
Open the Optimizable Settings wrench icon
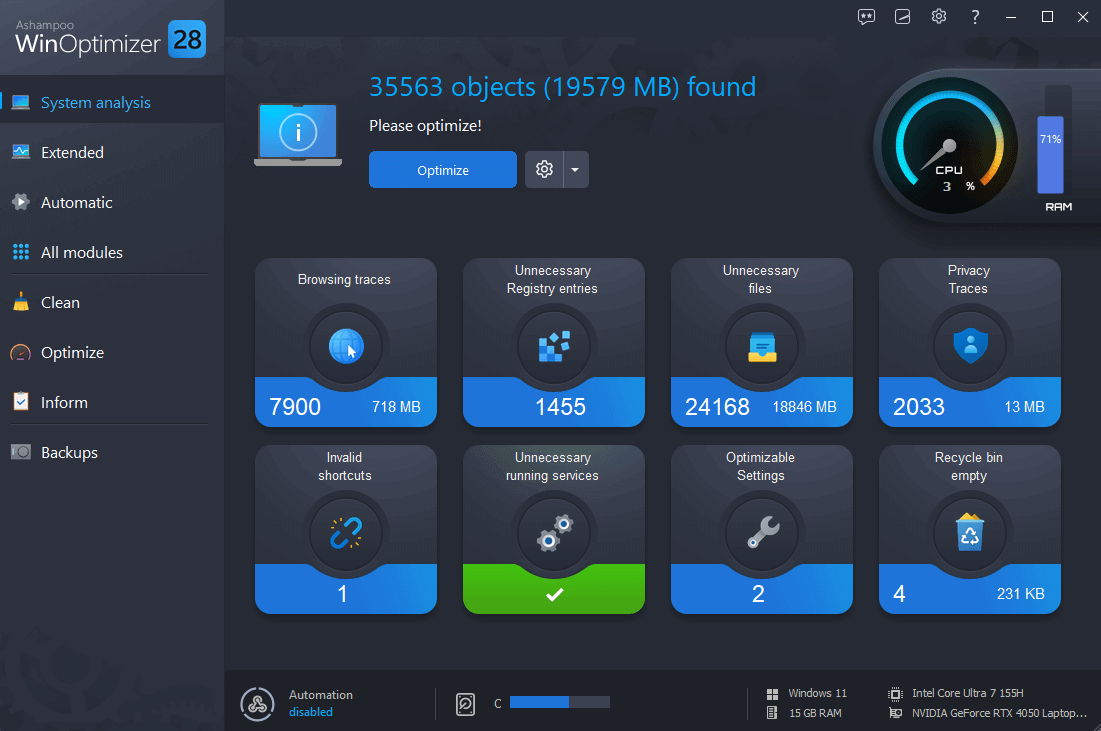pyautogui.click(x=761, y=533)
